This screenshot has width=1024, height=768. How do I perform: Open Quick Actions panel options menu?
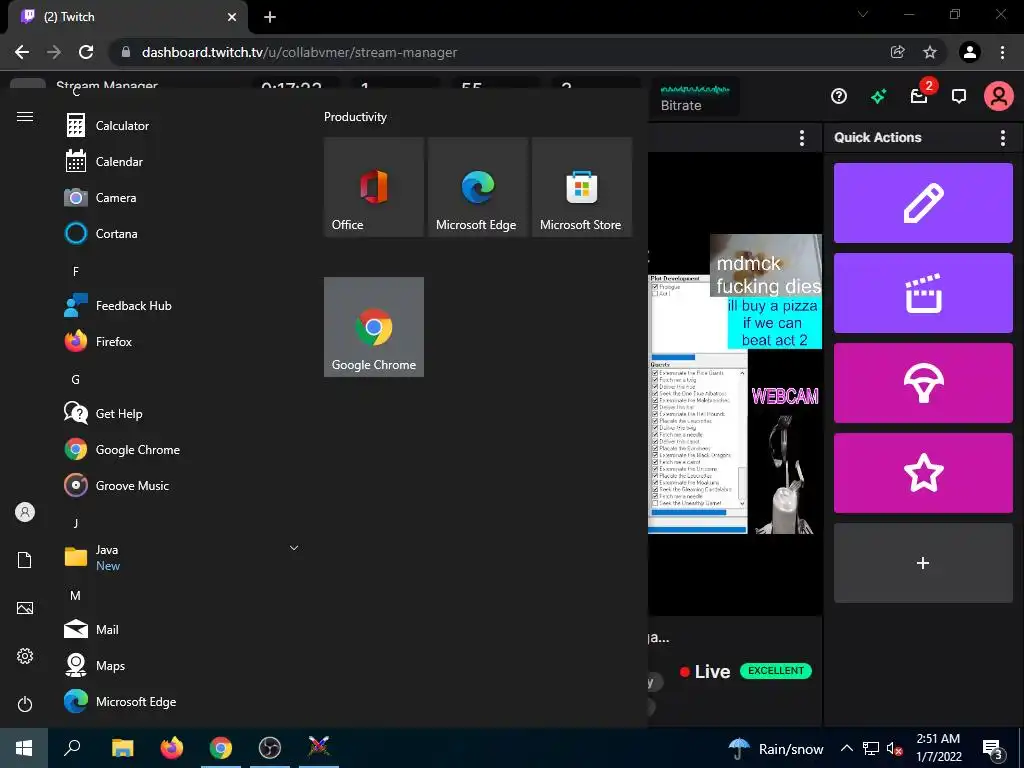pyautogui.click(x=1002, y=137)
